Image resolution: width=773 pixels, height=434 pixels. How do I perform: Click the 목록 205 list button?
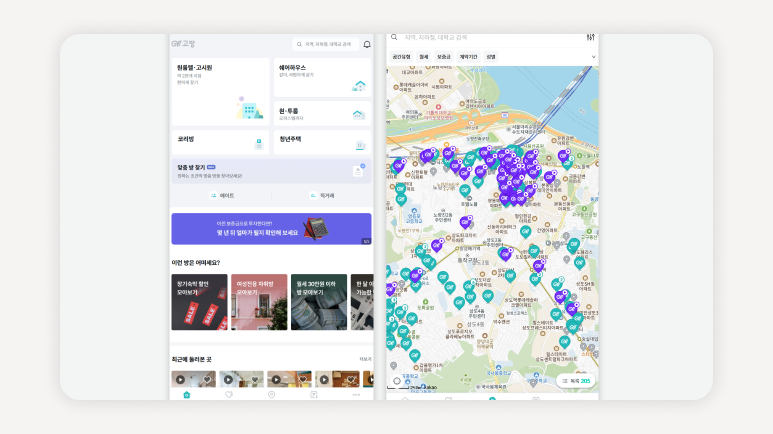tap(576, 381)
